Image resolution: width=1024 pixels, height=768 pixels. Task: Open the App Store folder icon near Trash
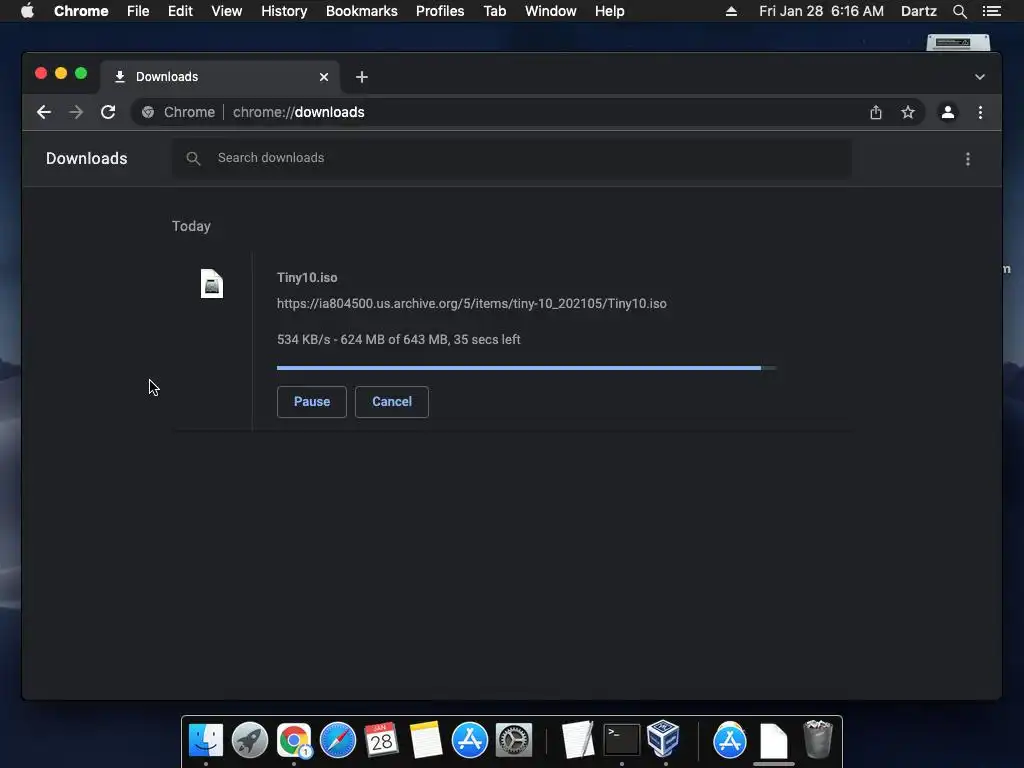tap(729, 740)
